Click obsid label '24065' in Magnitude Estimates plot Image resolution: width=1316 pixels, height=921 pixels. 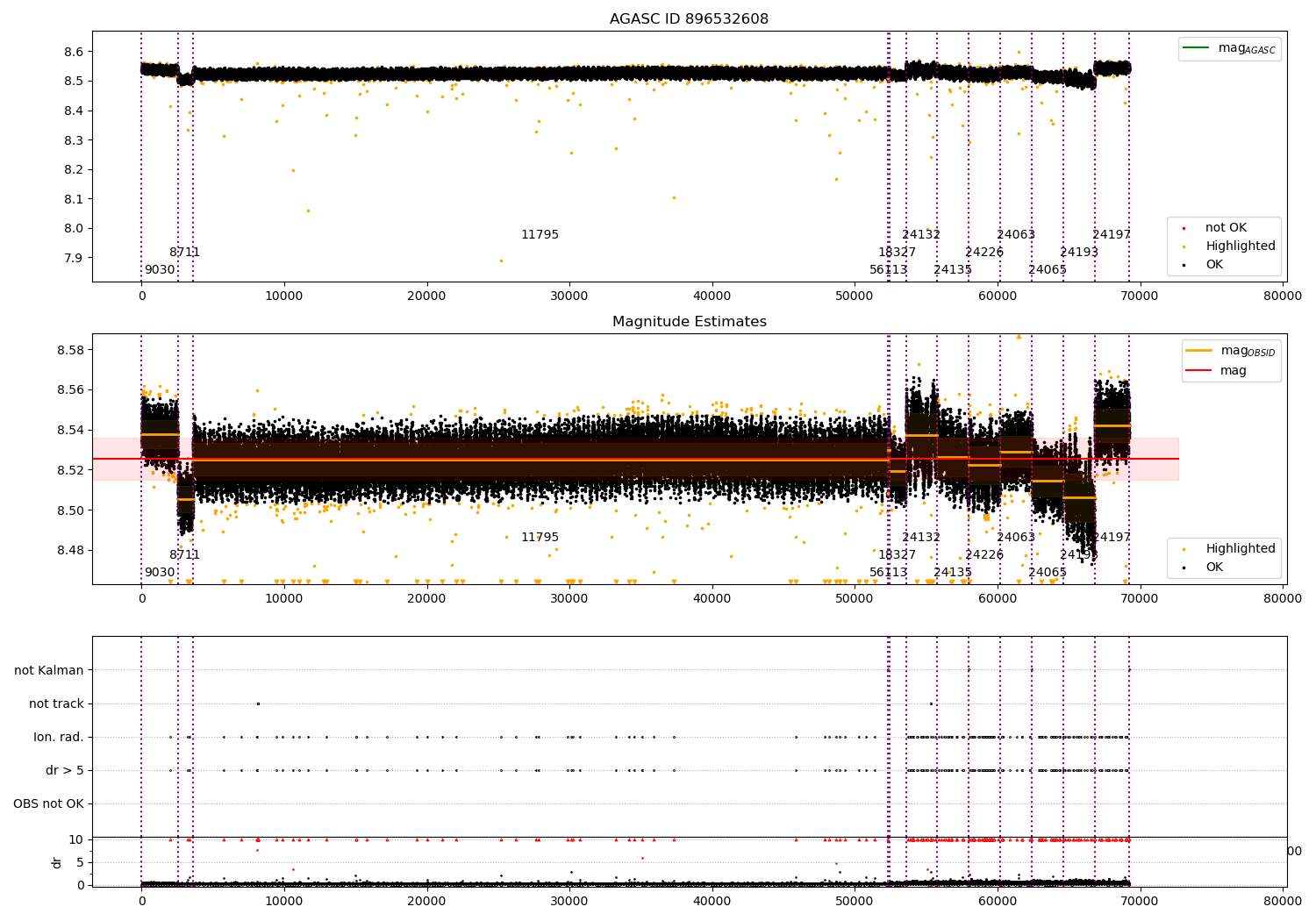pos(1048,573)
